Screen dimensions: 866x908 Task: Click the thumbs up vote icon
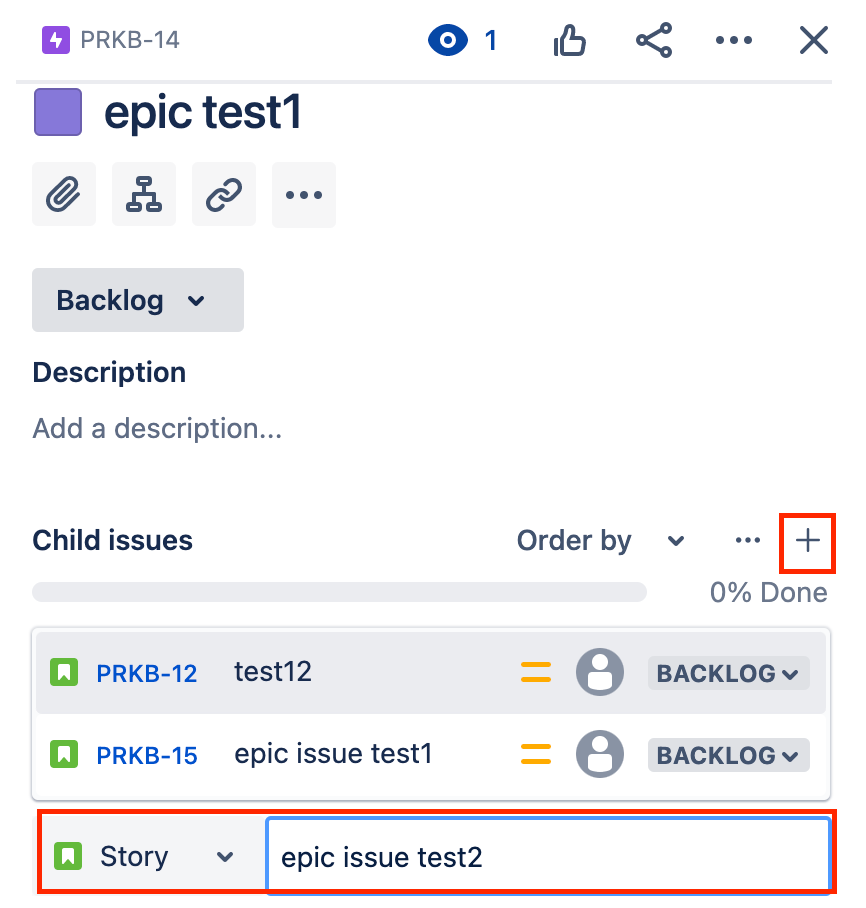570,41
